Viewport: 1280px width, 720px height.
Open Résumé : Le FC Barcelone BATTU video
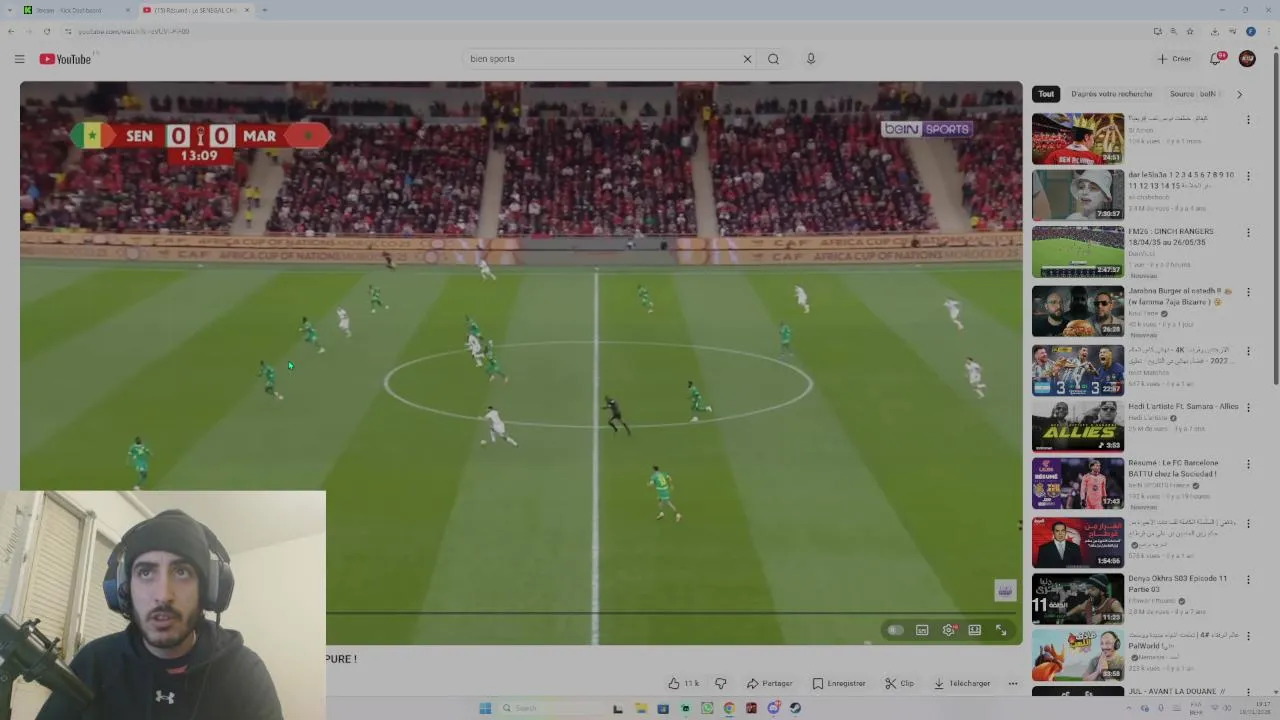[1173, 468]
